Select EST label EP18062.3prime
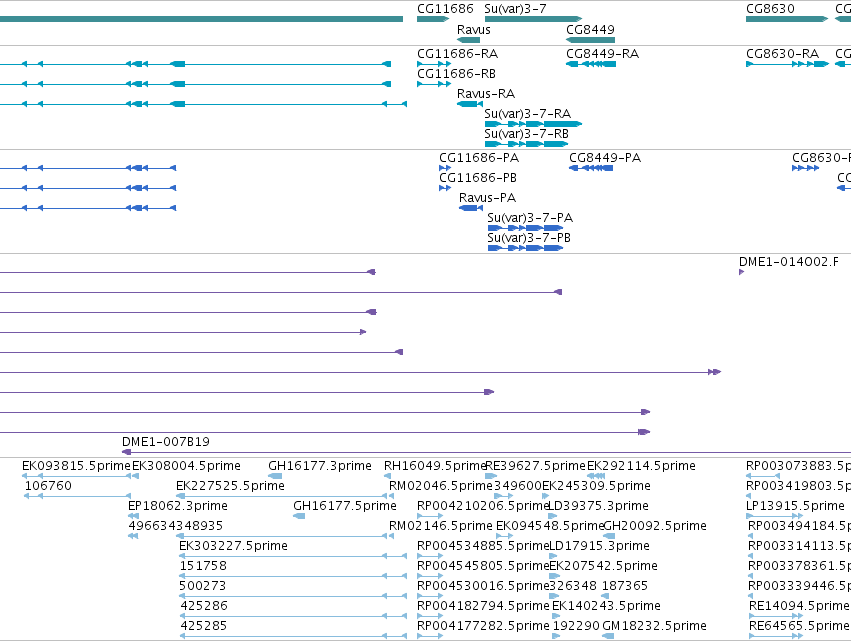 [x=177, y=506]
